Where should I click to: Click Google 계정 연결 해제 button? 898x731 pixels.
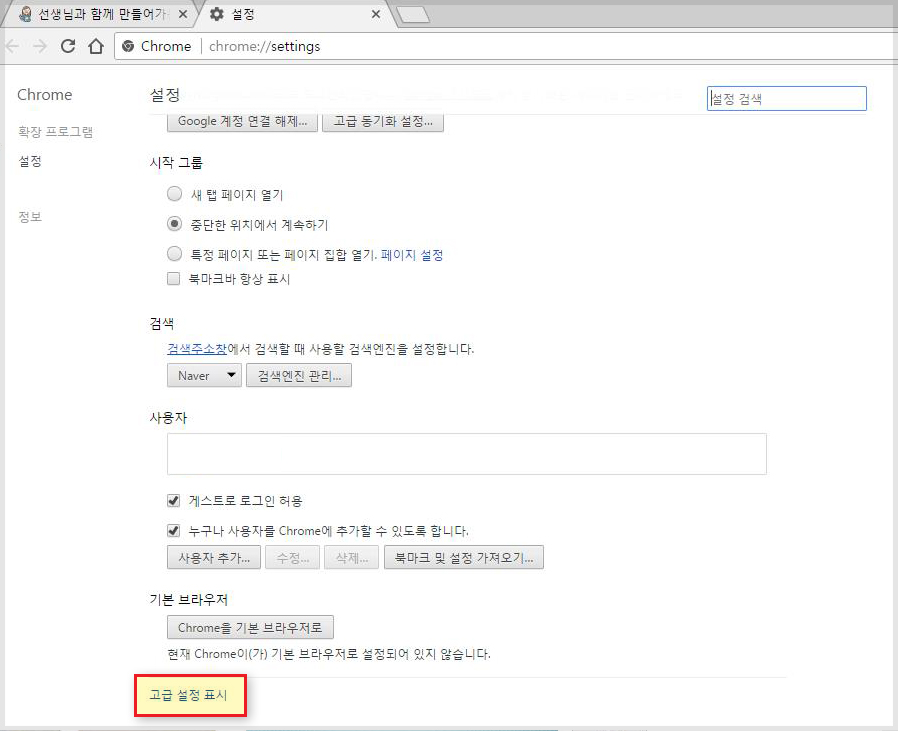point(242,121)
